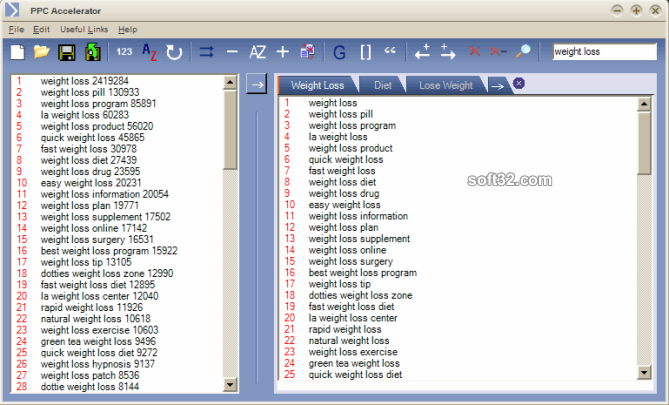Switch to the Lose Weight tab
The image size is (669, 405).
coord(446,85)
